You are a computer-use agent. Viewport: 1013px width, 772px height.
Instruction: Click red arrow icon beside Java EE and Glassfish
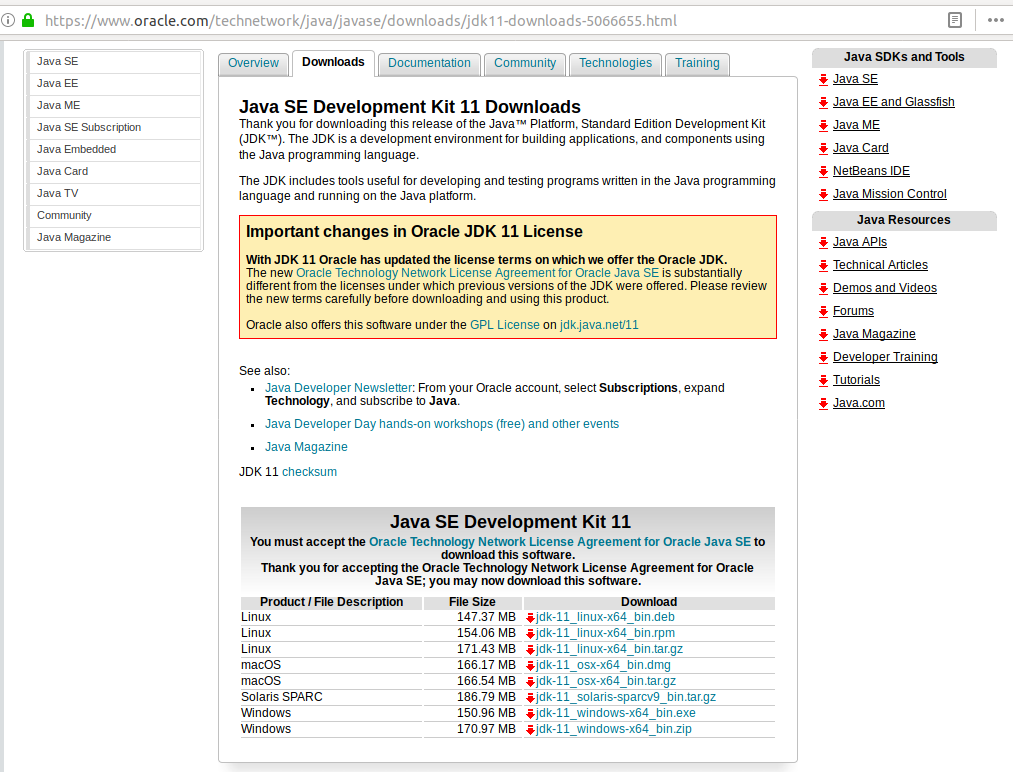point(823,103)
